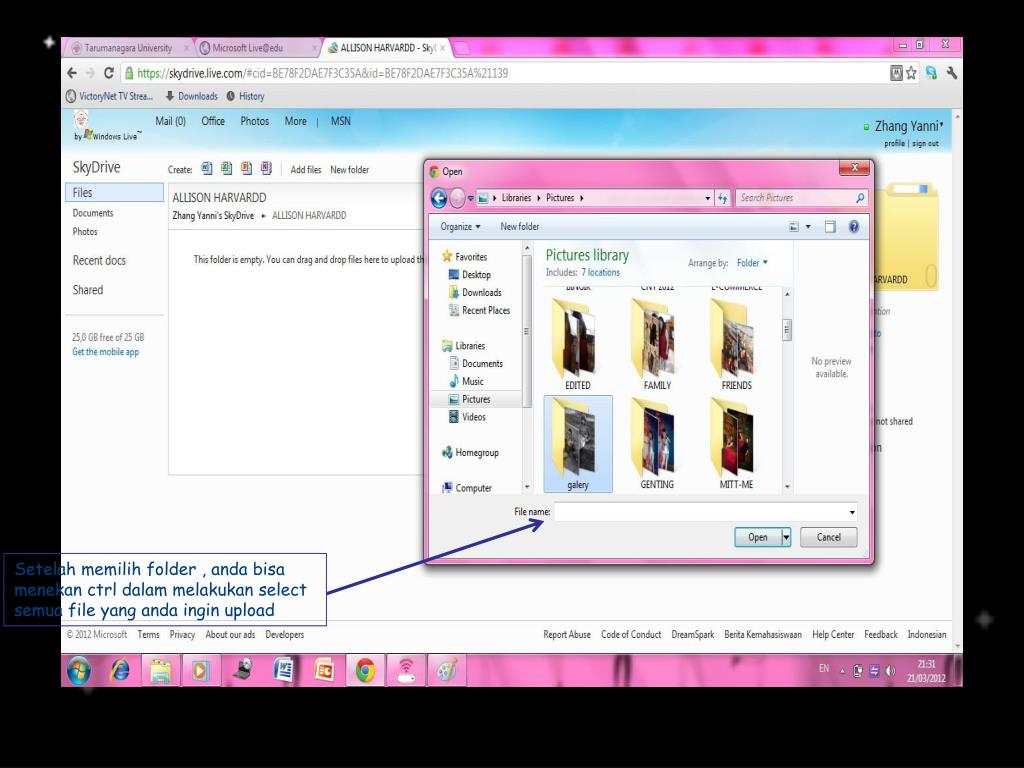1024x768 pixels.
Task: Click the Search Pictures search box
Action: coord(795,198)
